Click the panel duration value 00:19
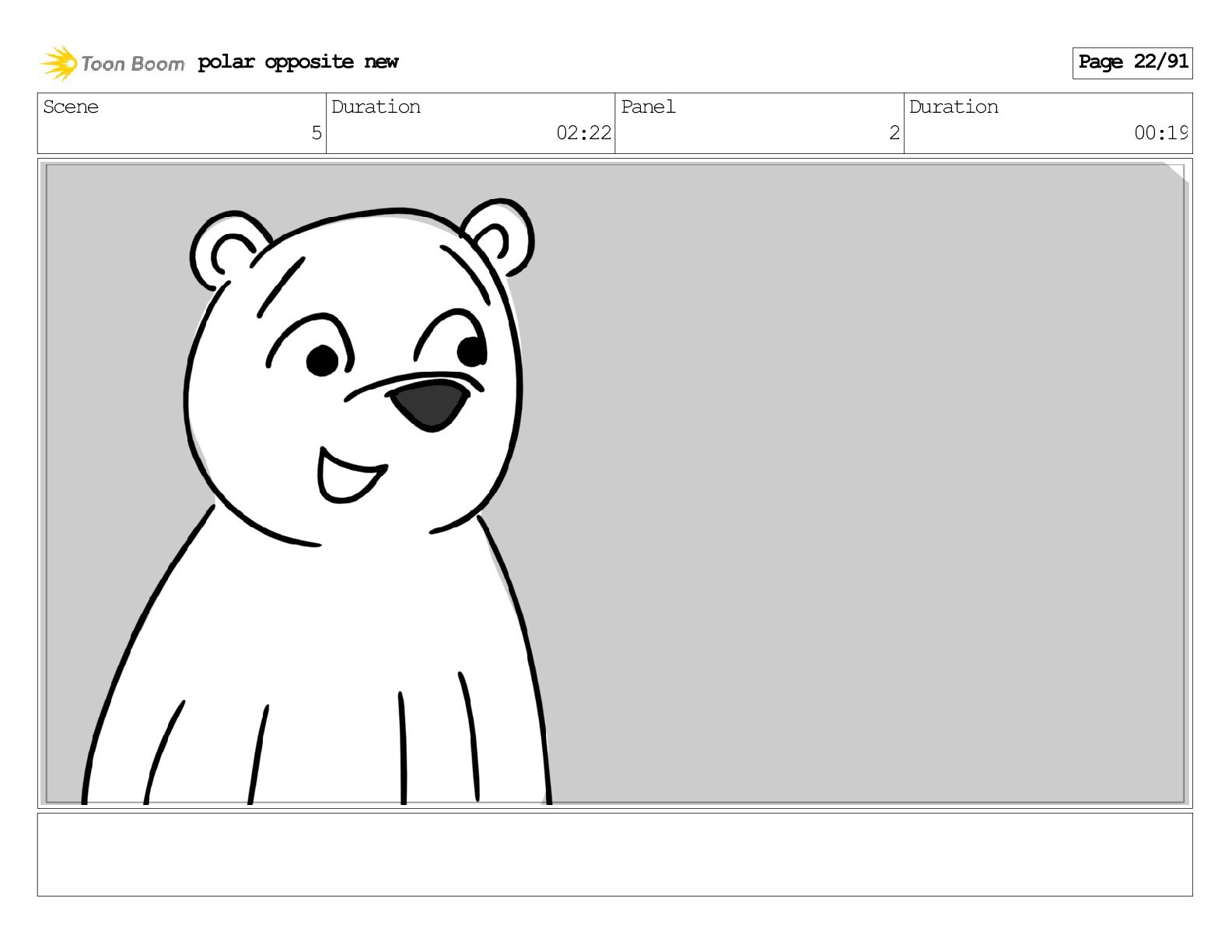The width and height of the screenshot is (1232, 952). click(x=1160, y=133)
